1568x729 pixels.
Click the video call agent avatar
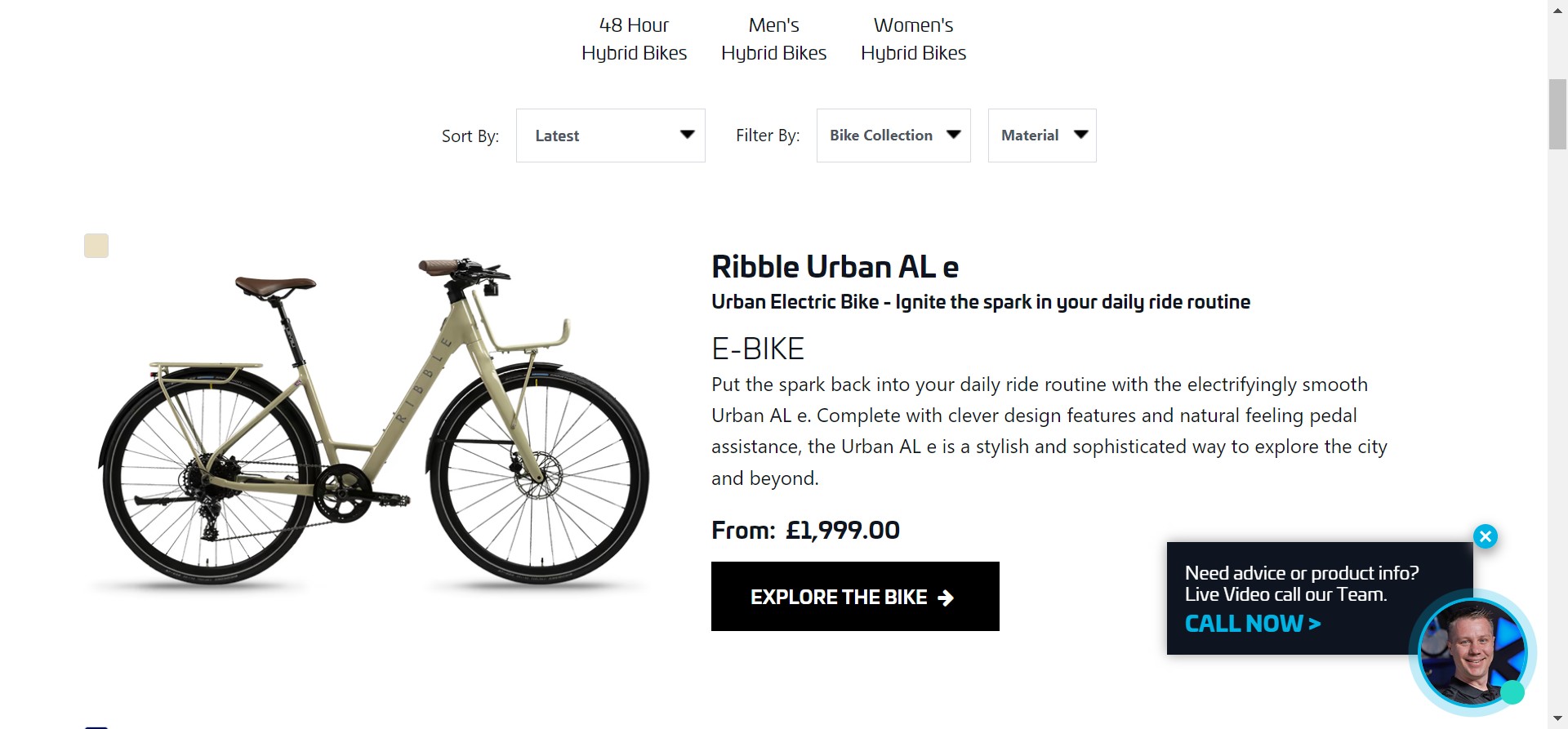1472,651
